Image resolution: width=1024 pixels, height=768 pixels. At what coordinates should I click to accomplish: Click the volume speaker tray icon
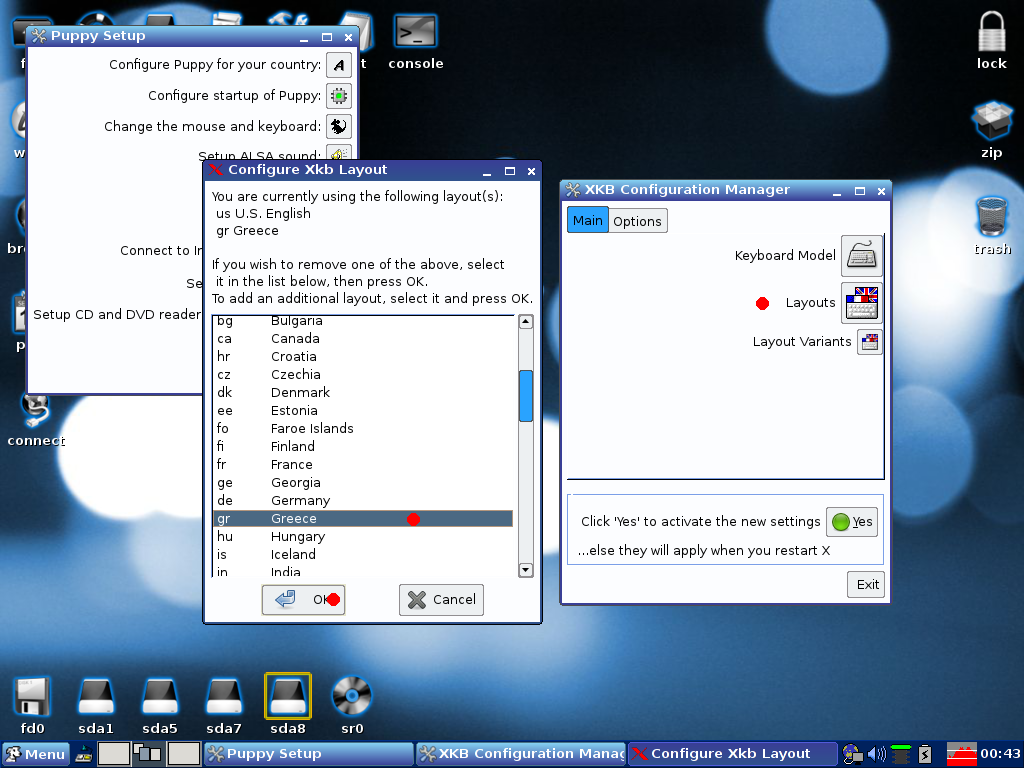coord(876,754)
